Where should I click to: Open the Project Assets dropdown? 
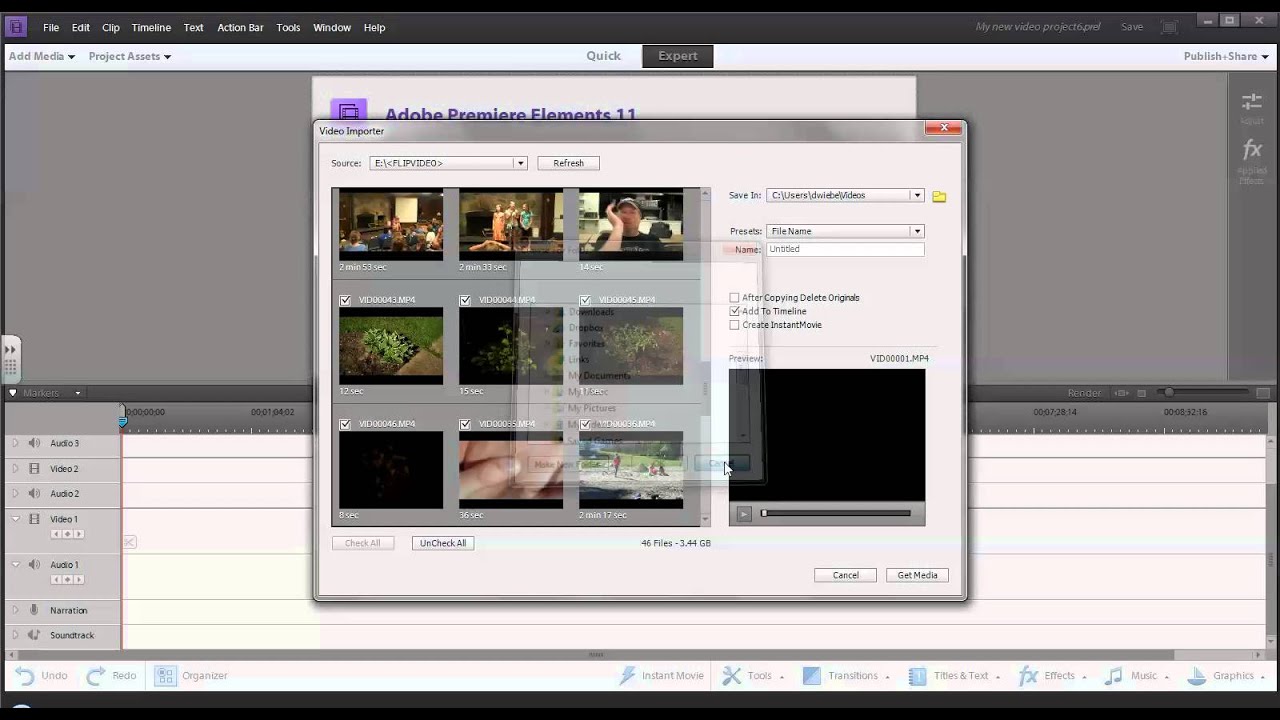[129, 56]
